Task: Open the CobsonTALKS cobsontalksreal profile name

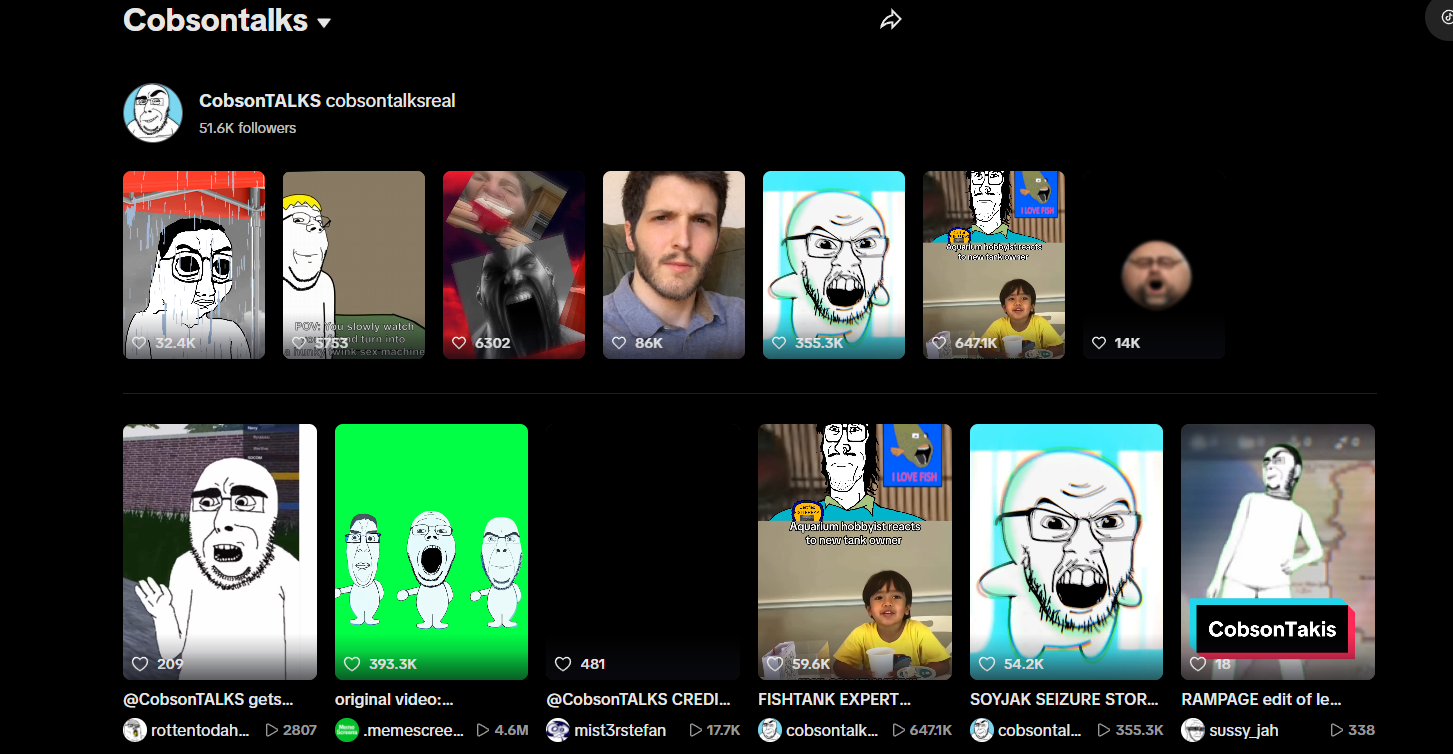Action: 327,101
